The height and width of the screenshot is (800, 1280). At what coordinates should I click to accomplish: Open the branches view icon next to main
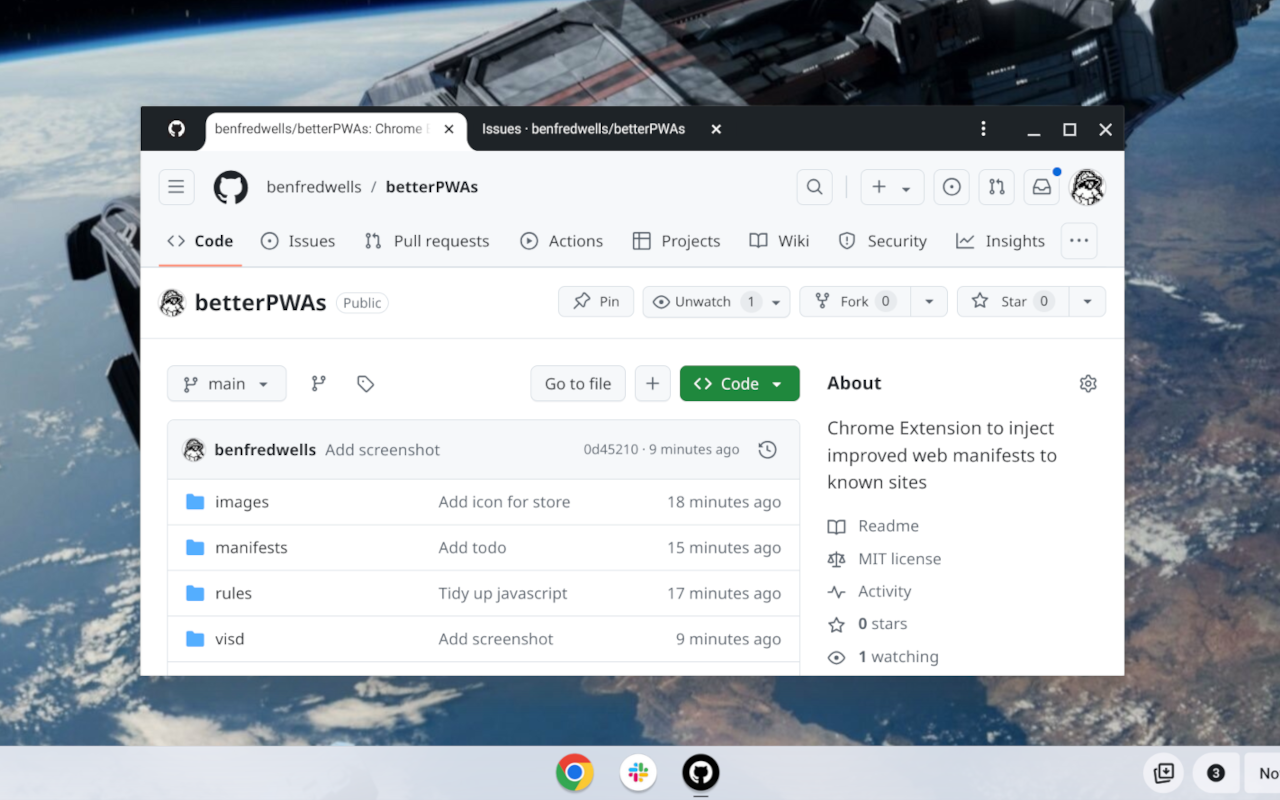click(318, 383)
